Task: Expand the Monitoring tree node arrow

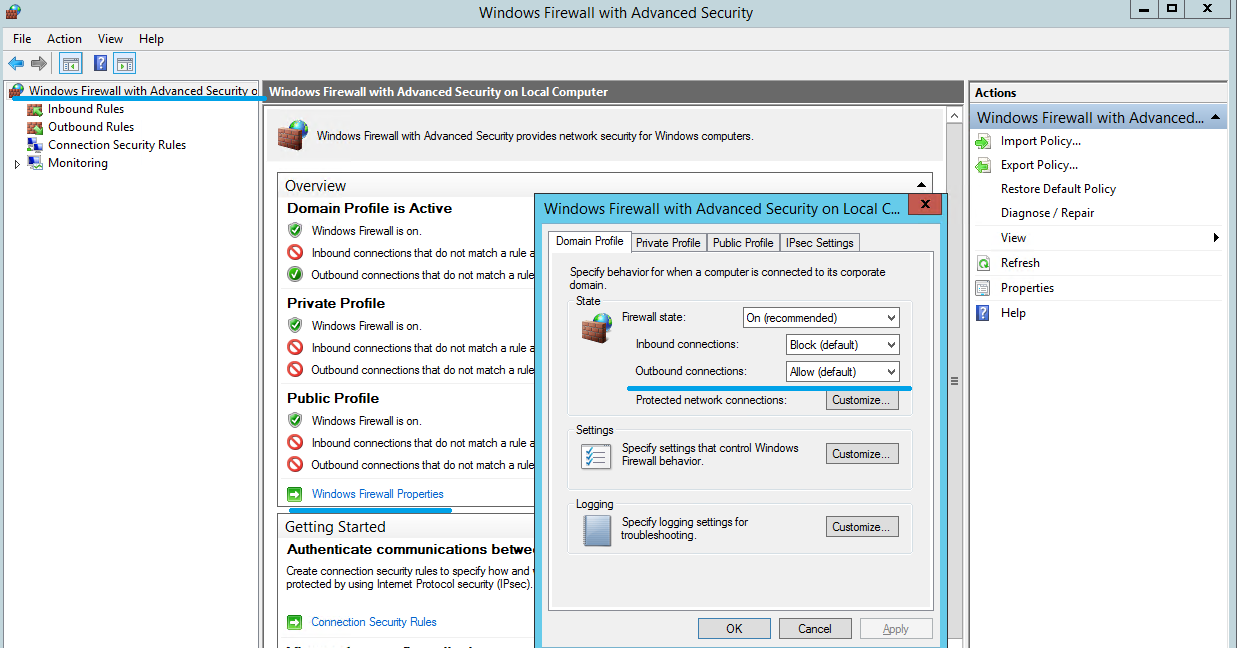Action: [x=17, y=164]
